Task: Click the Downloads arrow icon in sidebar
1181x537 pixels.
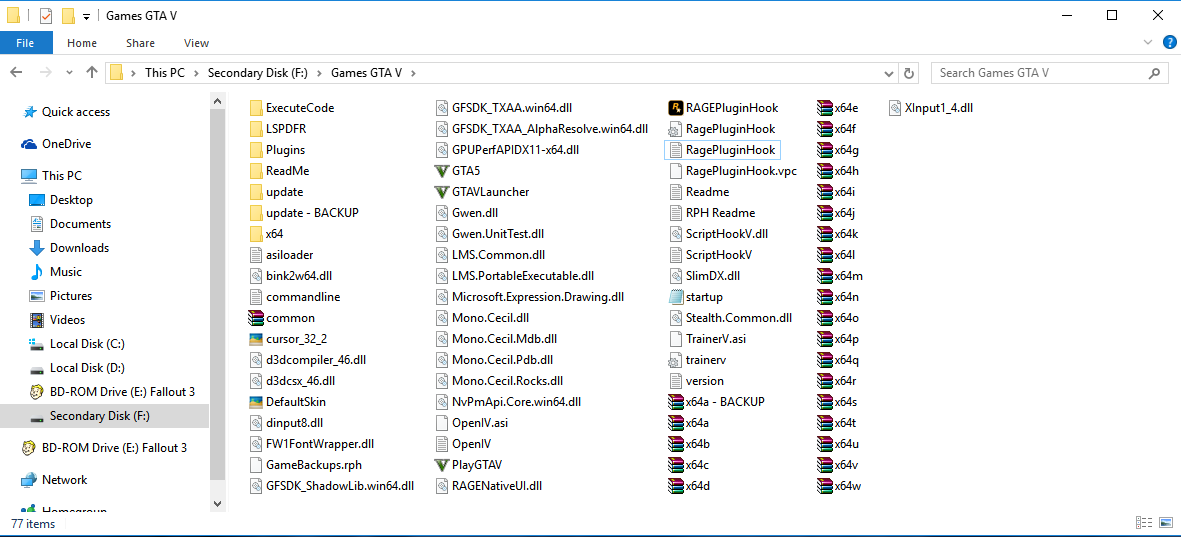Action: pos(37,248)
